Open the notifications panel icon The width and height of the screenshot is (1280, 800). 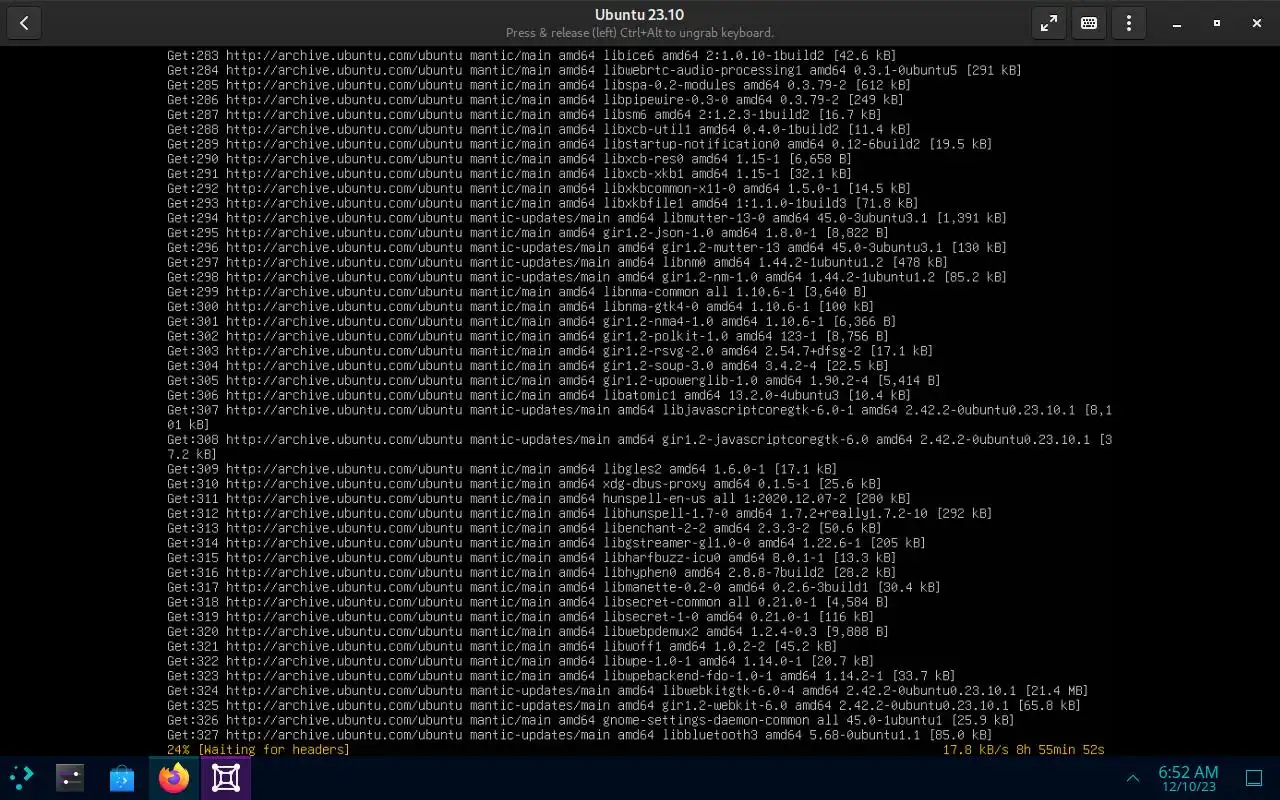coord(1254,778)
